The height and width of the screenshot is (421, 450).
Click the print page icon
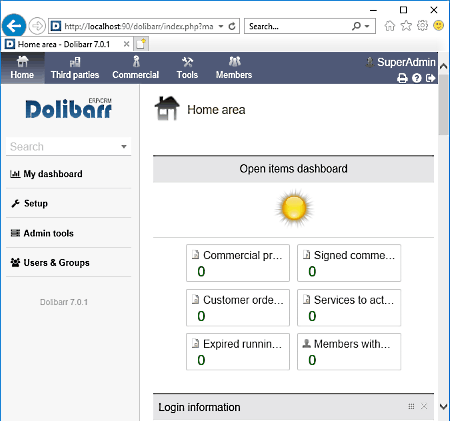[402, 78]
